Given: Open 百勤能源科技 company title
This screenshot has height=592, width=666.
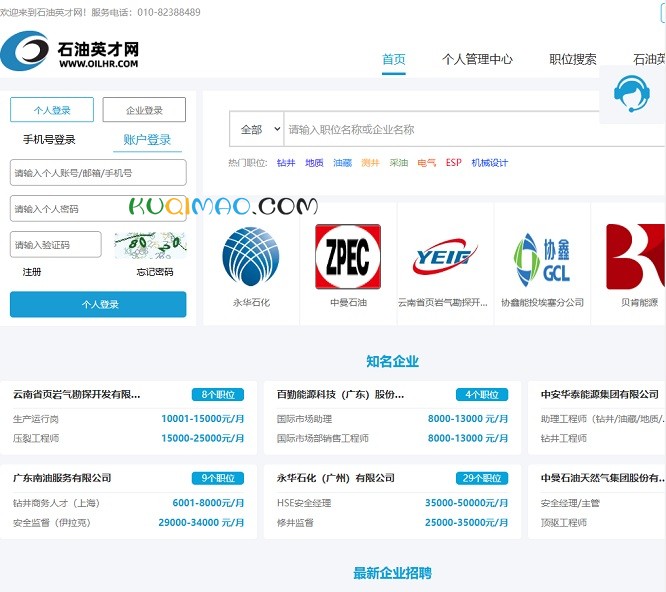Looking at the screenshot, I should pos(340,395).
